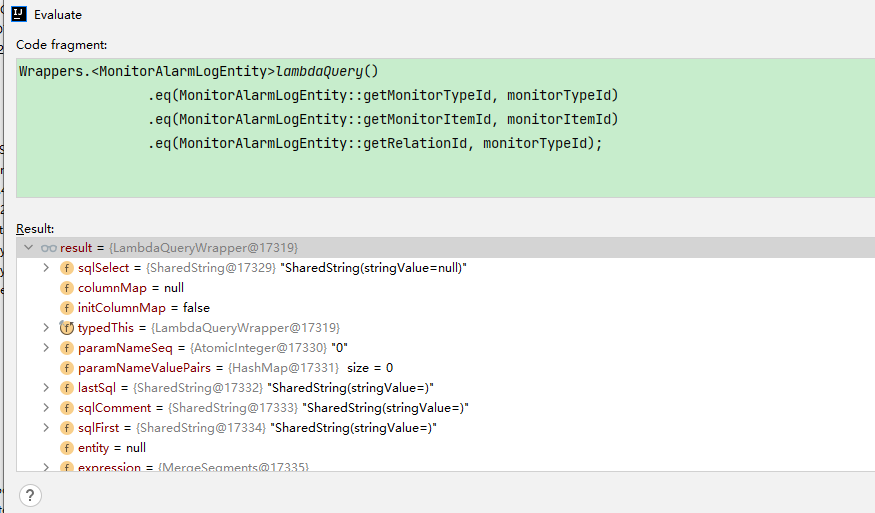875x513 pixels.
Task: Click the Code fragment label
Action: pos(61,45)
